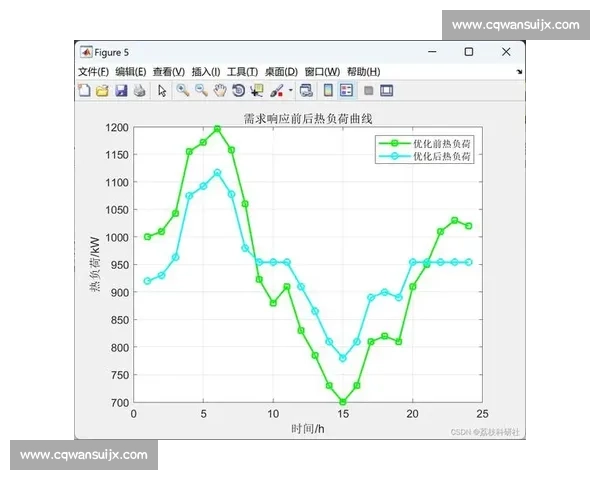Click the green peak marker at hour 6
Screen dimensions: 600x480
[217, 129]
